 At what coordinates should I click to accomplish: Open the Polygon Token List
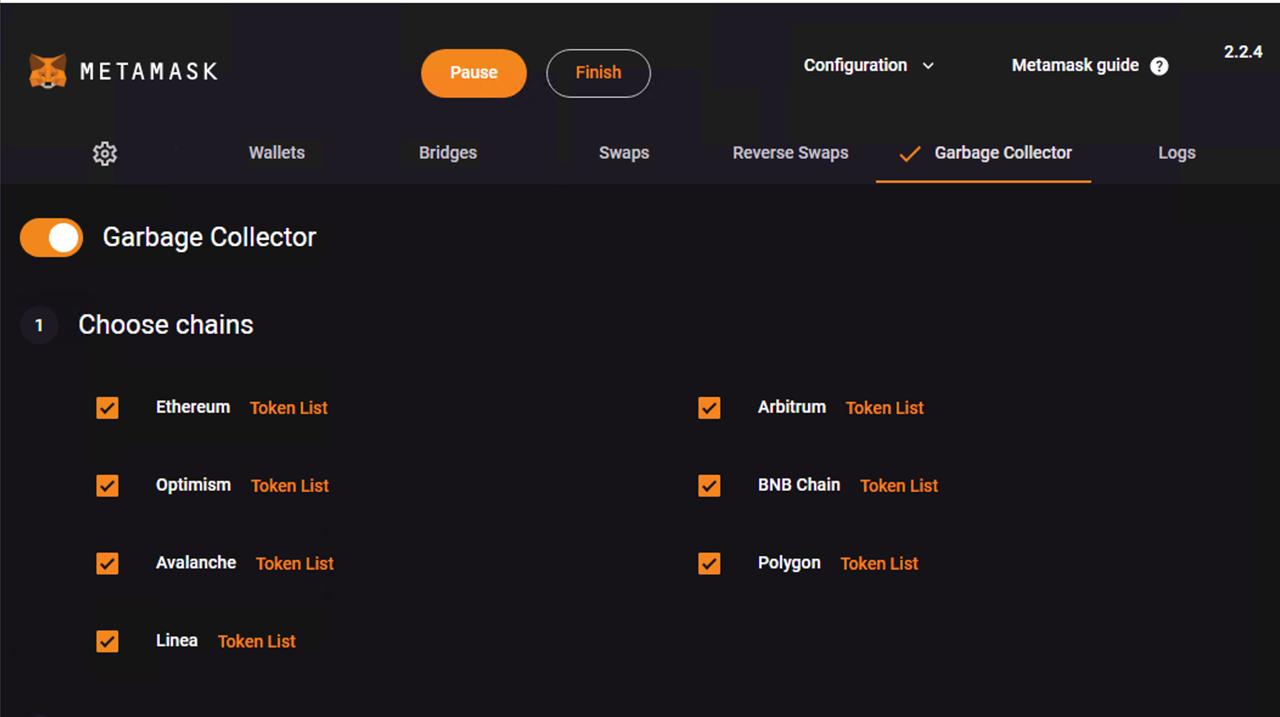[879, 564]
